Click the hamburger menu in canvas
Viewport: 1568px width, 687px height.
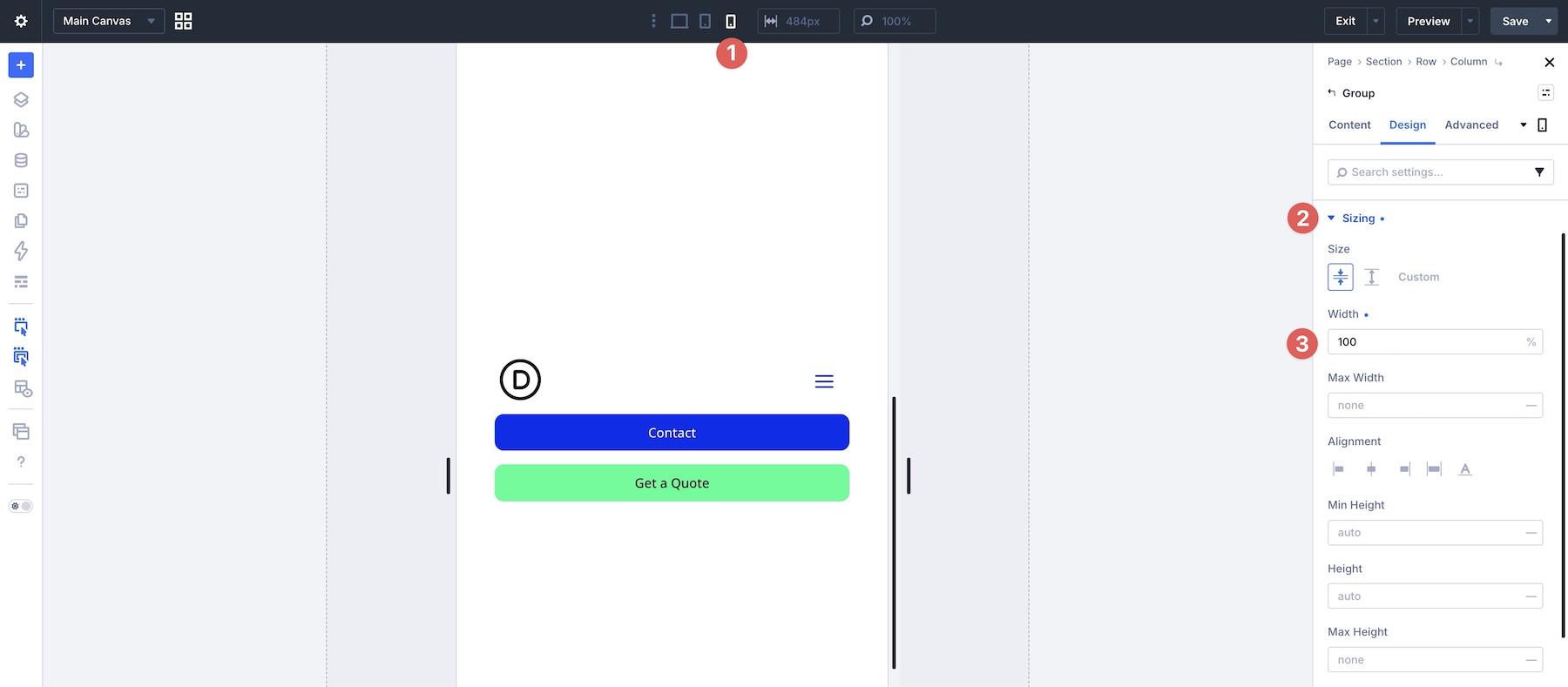[x=824, y=381]
